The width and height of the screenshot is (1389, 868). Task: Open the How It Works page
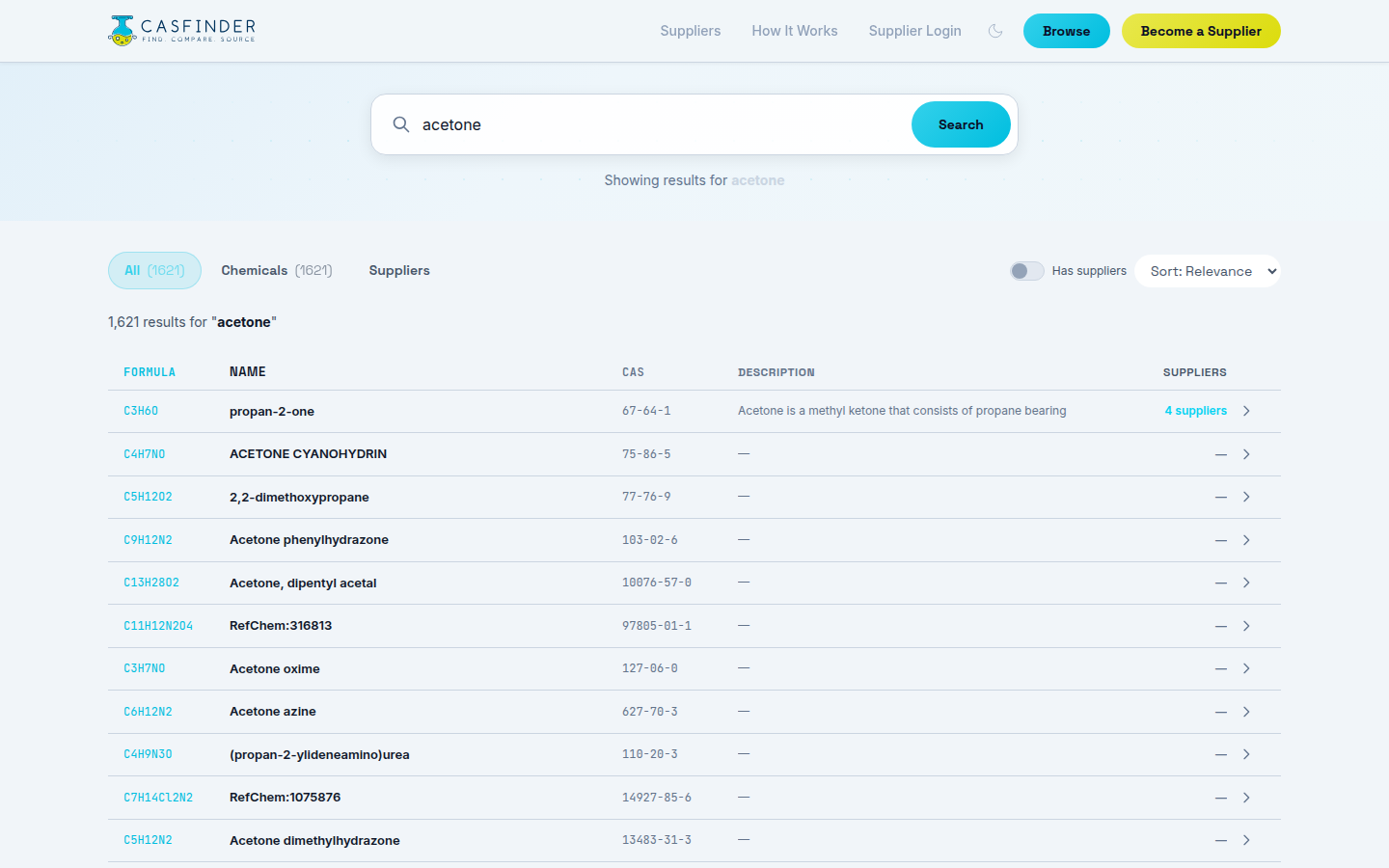(794, 31)
